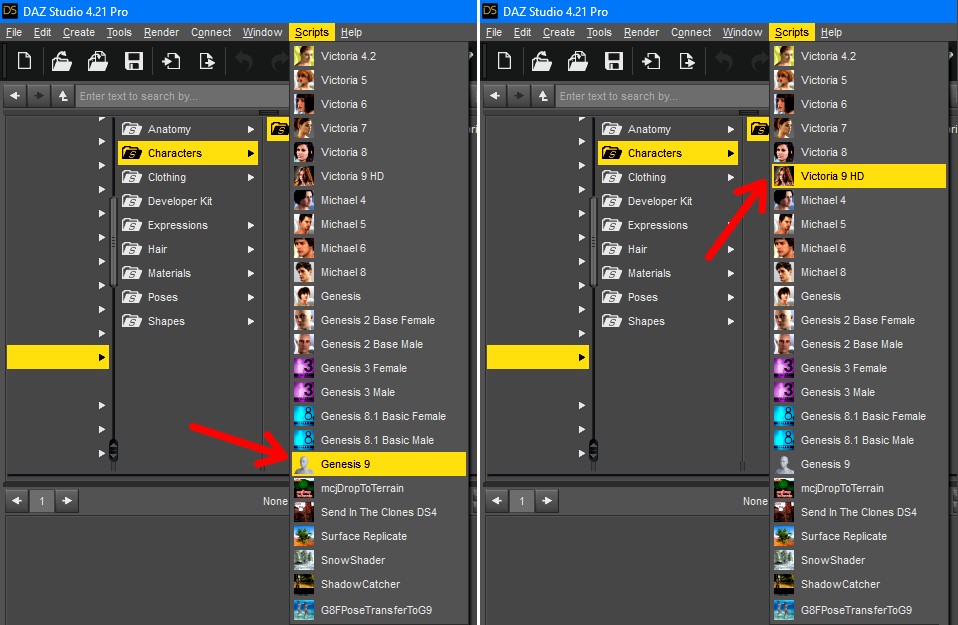This screenshot has width=958, height=625.
Task: Expand highlighted yellow row arrow in left panel
Action: 101,357
